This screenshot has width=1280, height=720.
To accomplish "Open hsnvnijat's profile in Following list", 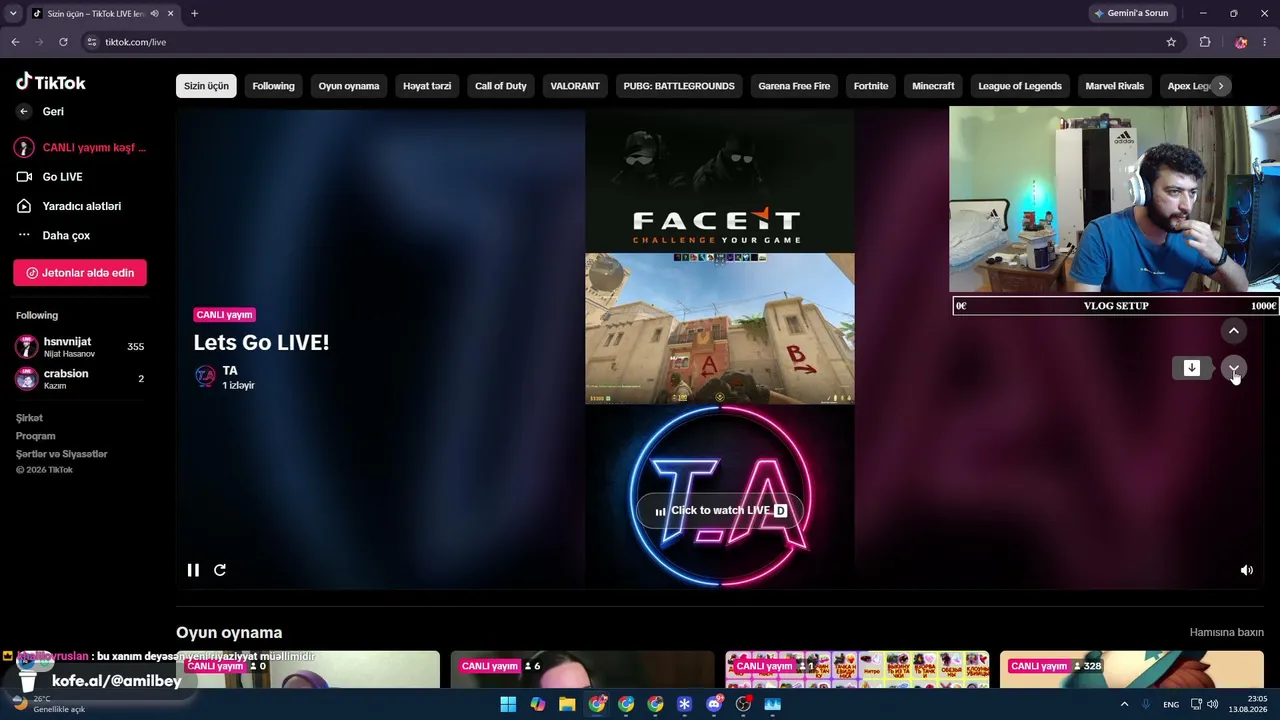I will (80, 347).
